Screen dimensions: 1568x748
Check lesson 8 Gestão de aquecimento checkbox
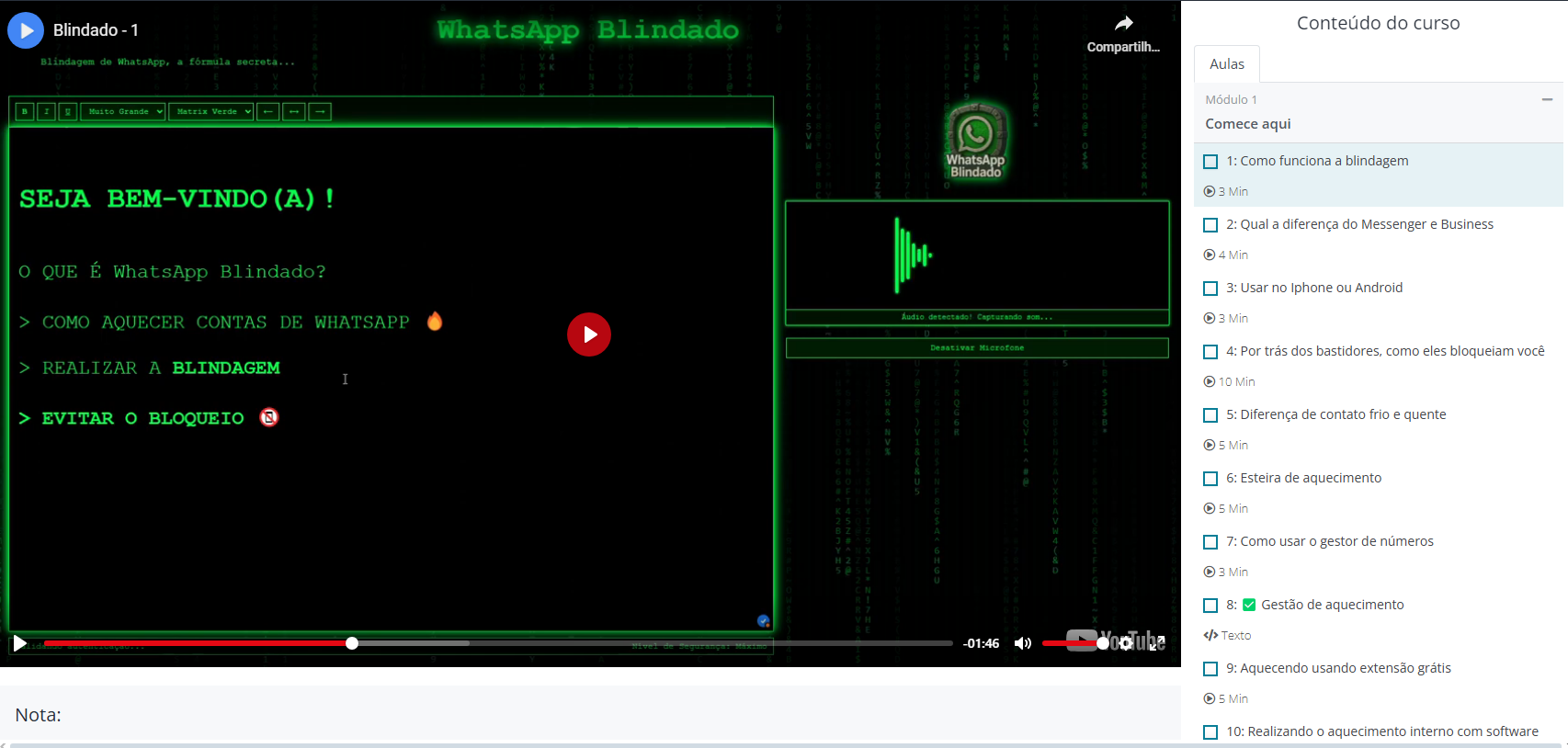tap(1210, 606)
